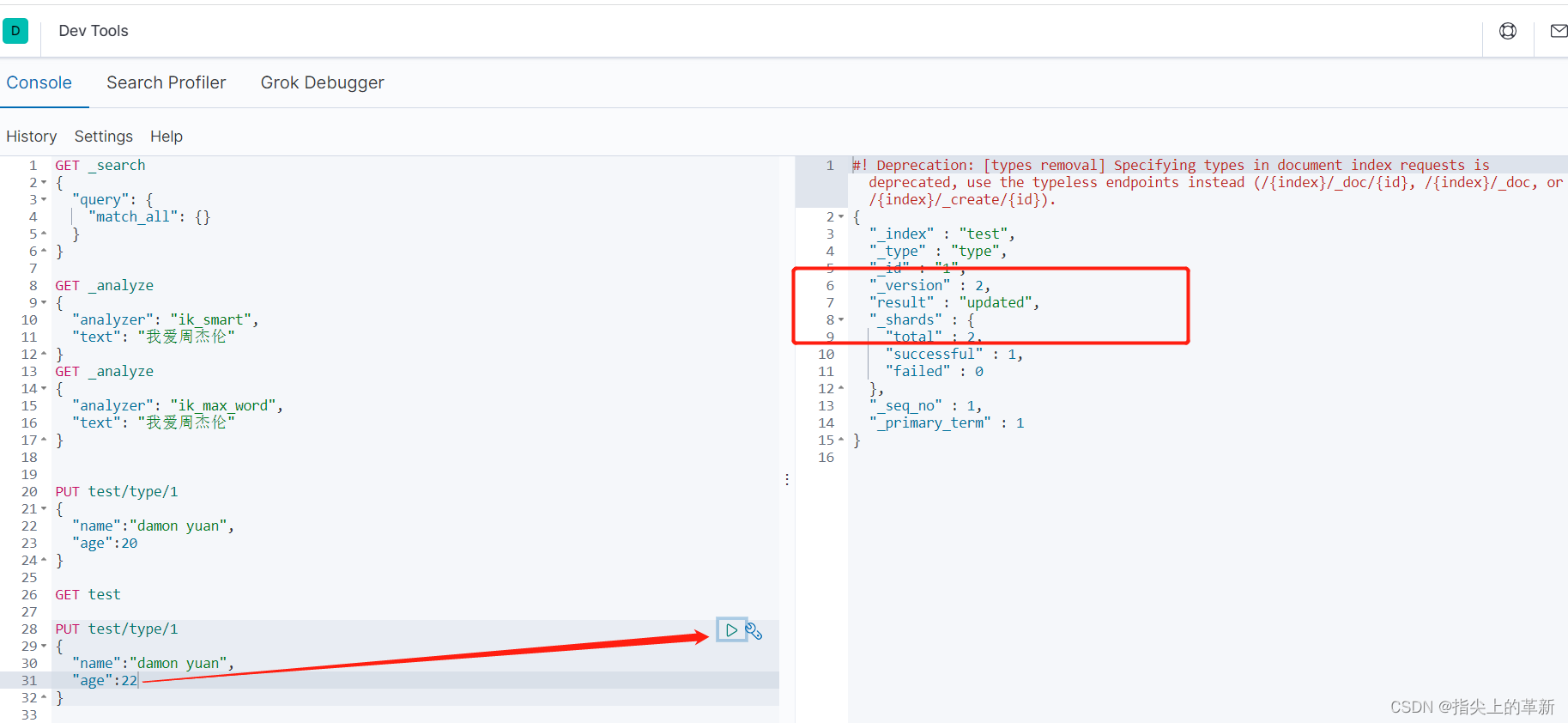Click line number 33 in editor gutter
The height and width of the screenshot is (723, 1568).
pos(29,714)
